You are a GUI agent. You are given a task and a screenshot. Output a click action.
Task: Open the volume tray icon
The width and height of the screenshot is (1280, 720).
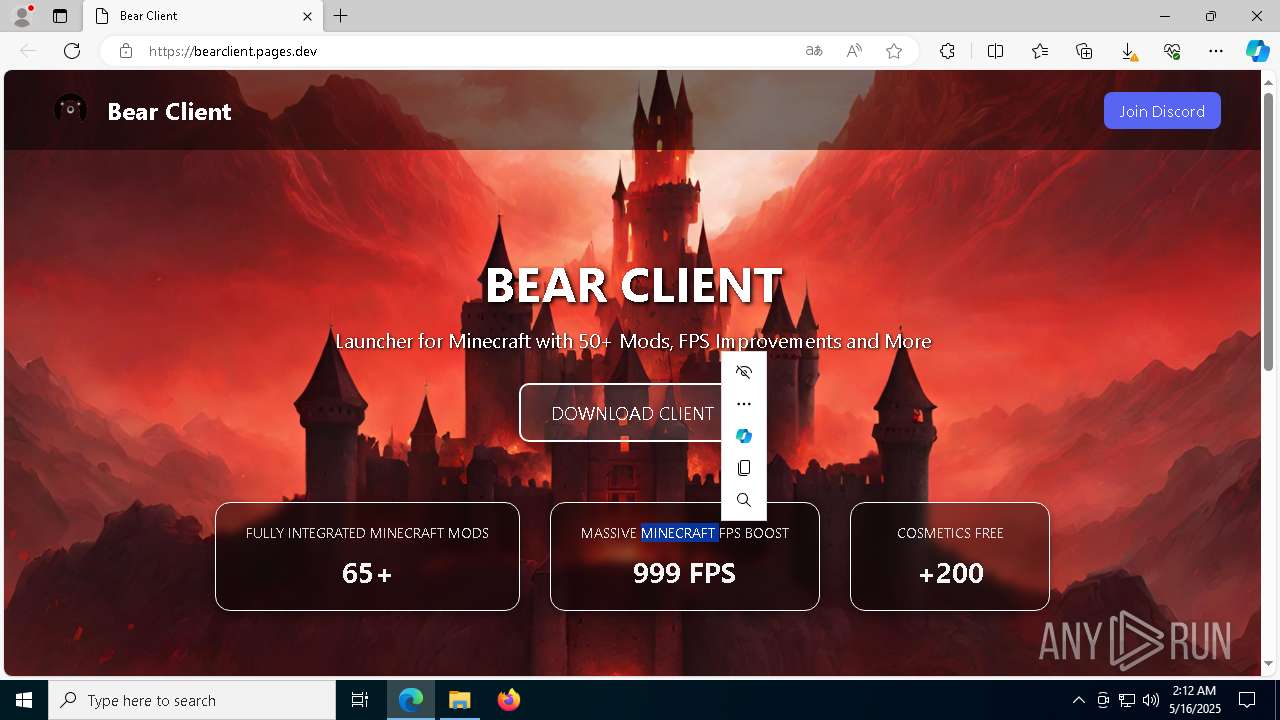click(x=1151, y=700)
